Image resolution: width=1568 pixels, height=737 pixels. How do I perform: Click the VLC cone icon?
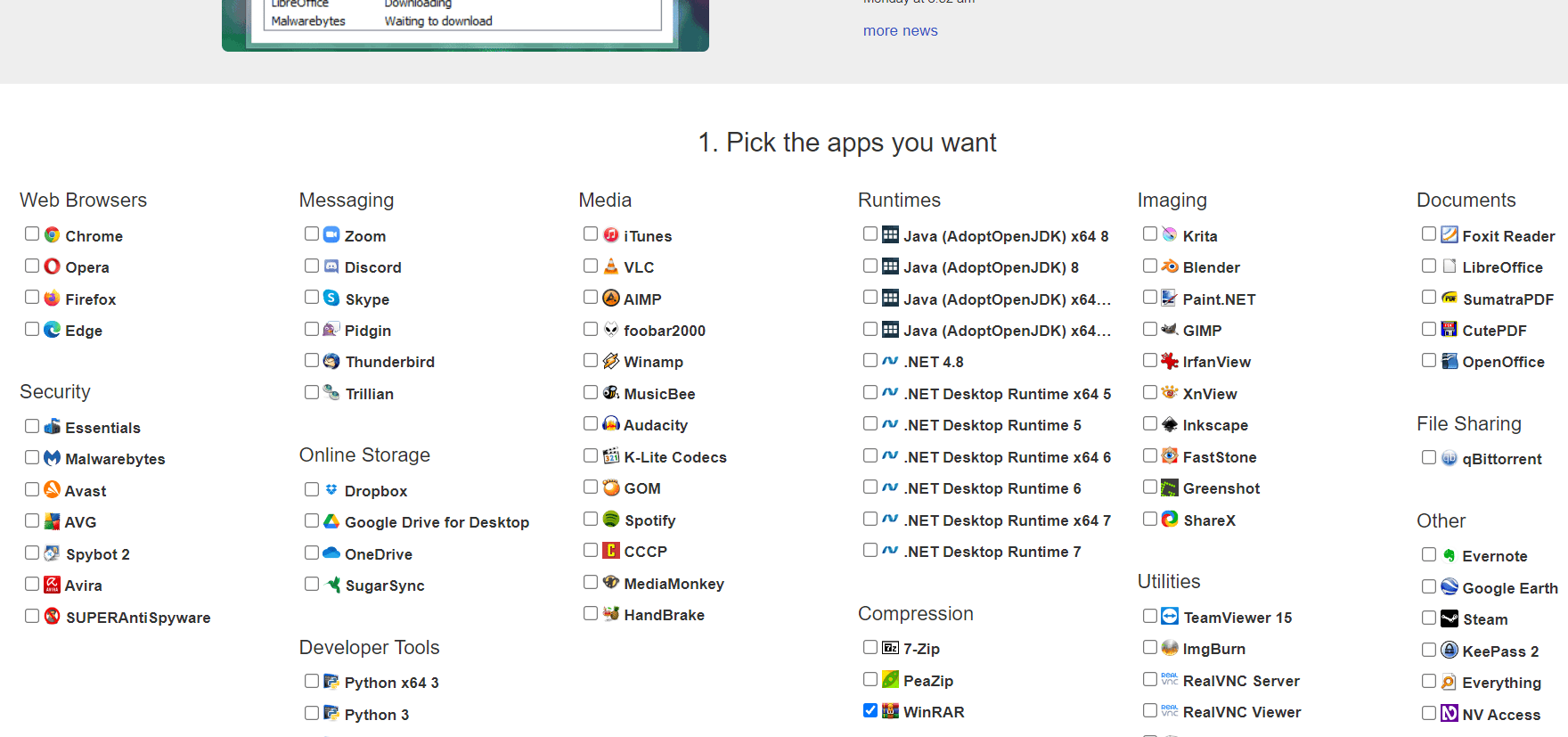tap(611, 266)
